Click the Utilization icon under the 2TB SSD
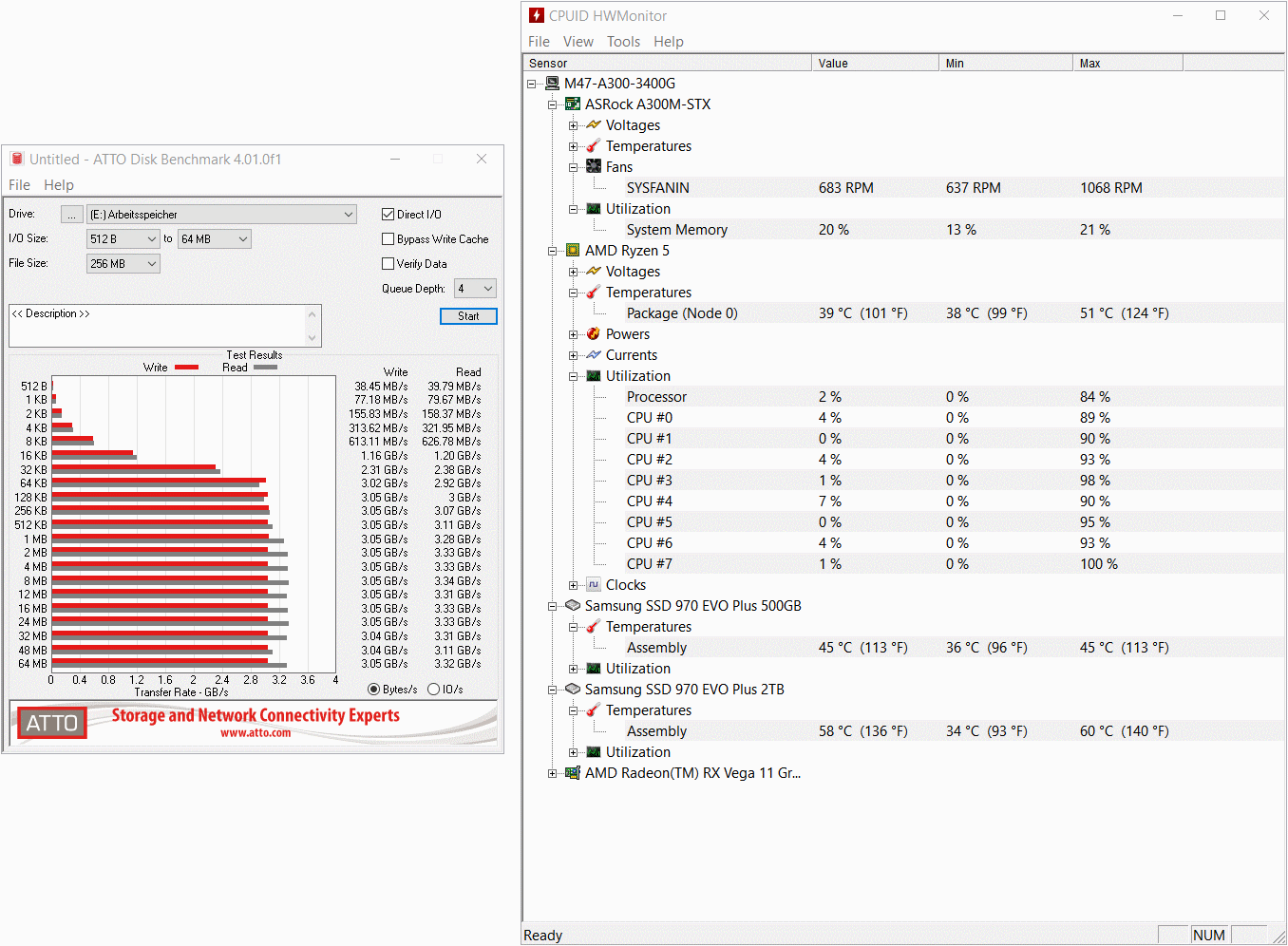The height and width of the screenshot is (946, 1288). [x=594, y=752]
